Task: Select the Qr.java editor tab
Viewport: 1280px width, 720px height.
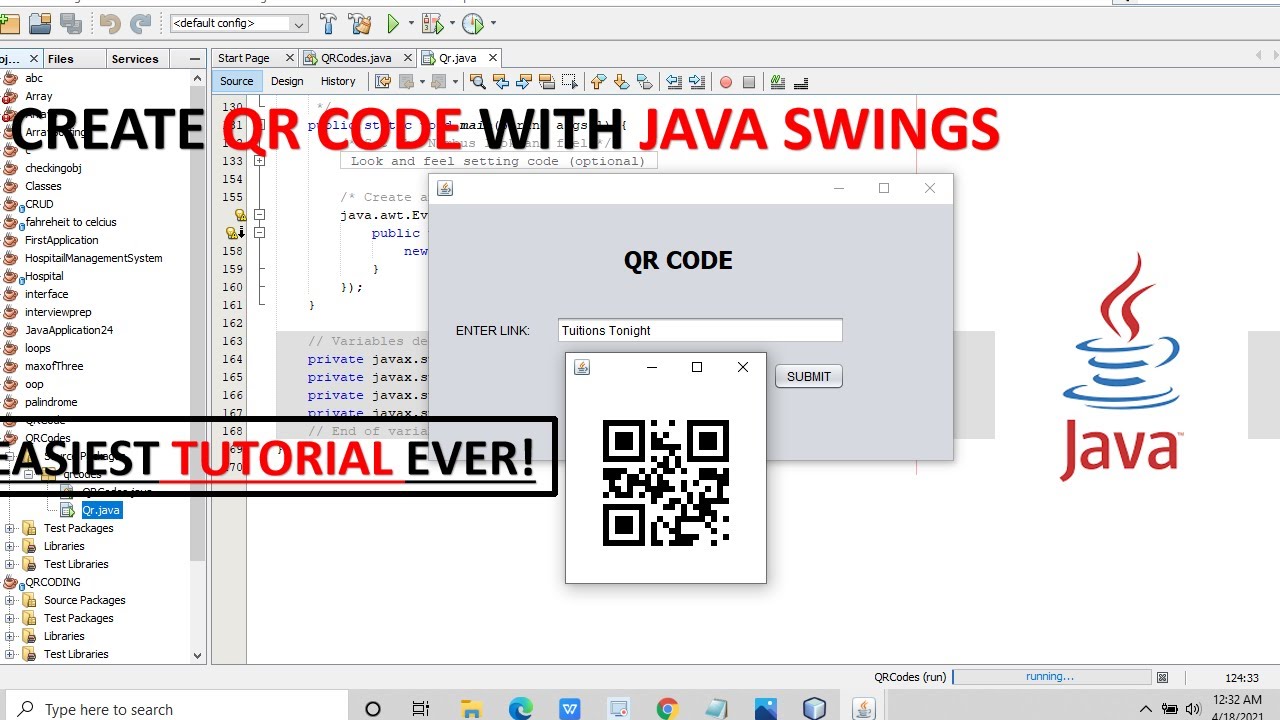Action: [458, 58]
